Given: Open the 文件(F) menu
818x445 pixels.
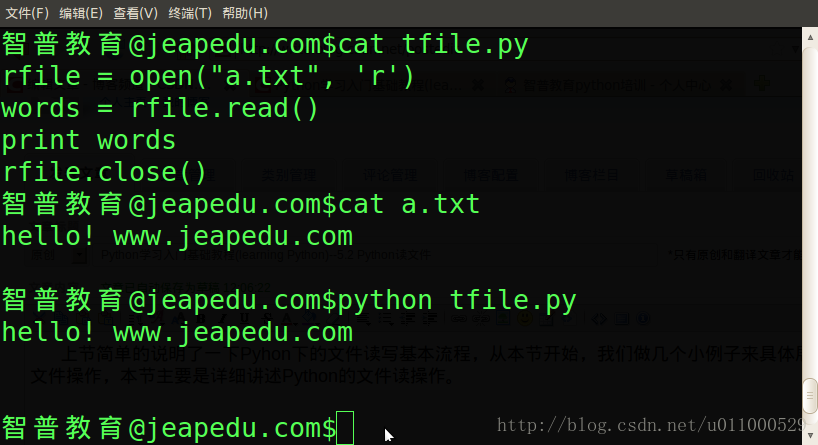Looking at the screenshot, I should (x=27, y=13).
